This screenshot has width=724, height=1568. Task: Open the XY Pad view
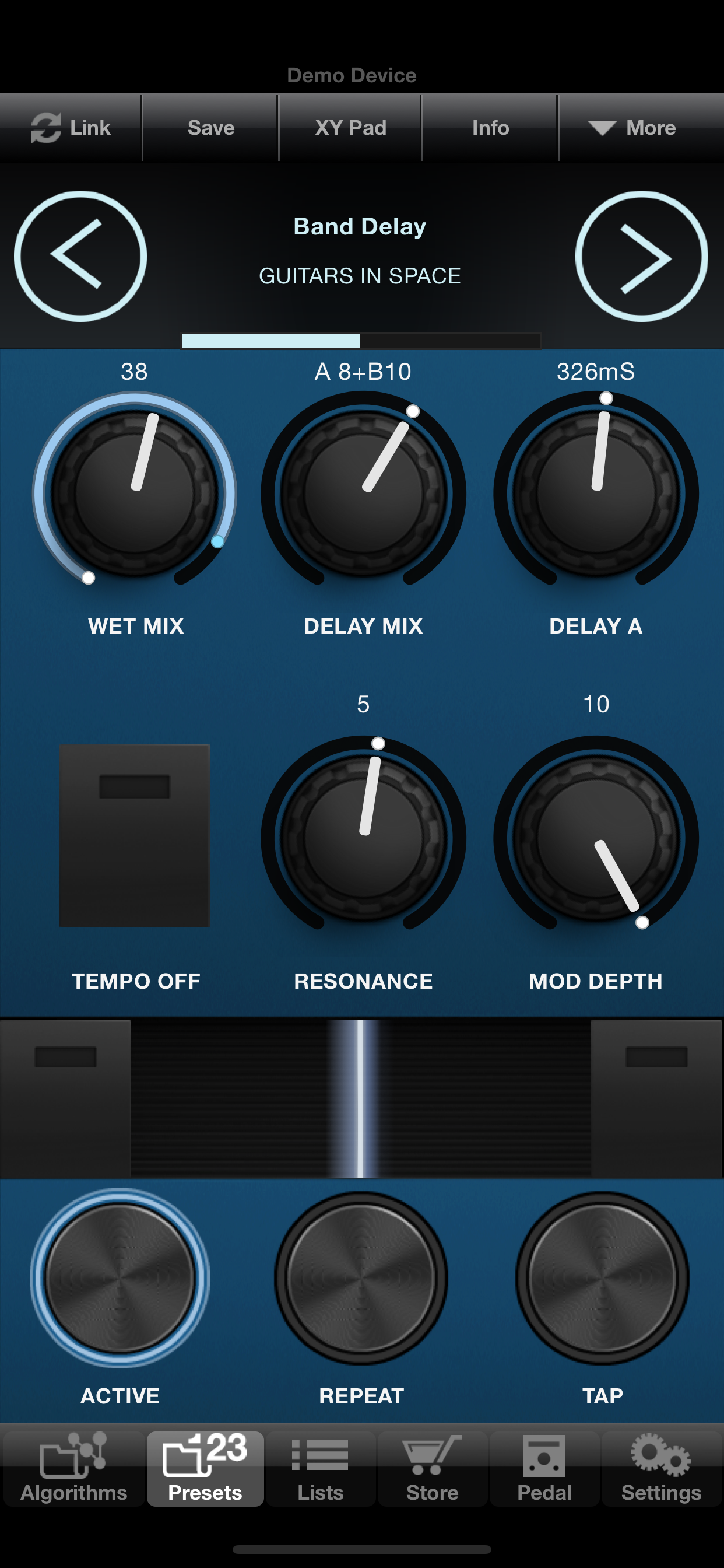click(x=350, y=128)
